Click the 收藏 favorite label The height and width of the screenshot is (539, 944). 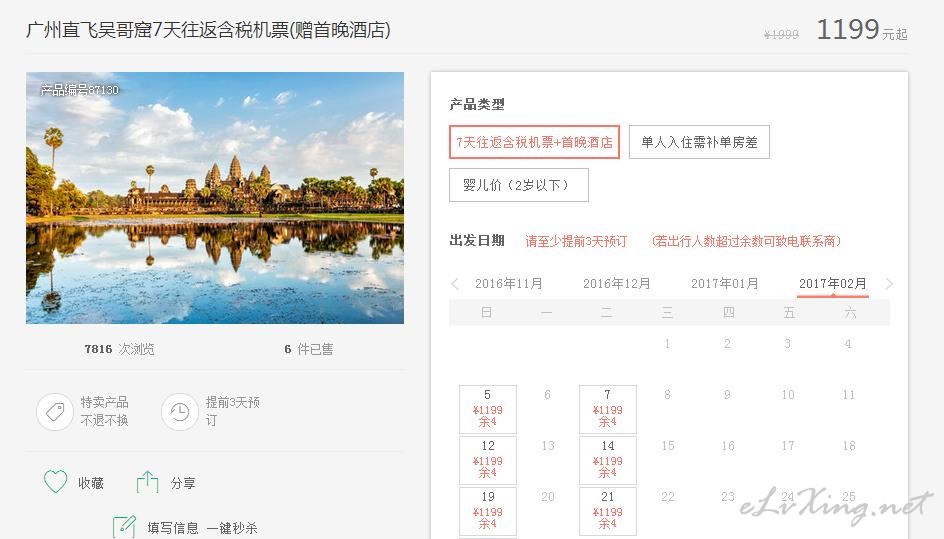(x=91, y=483)
